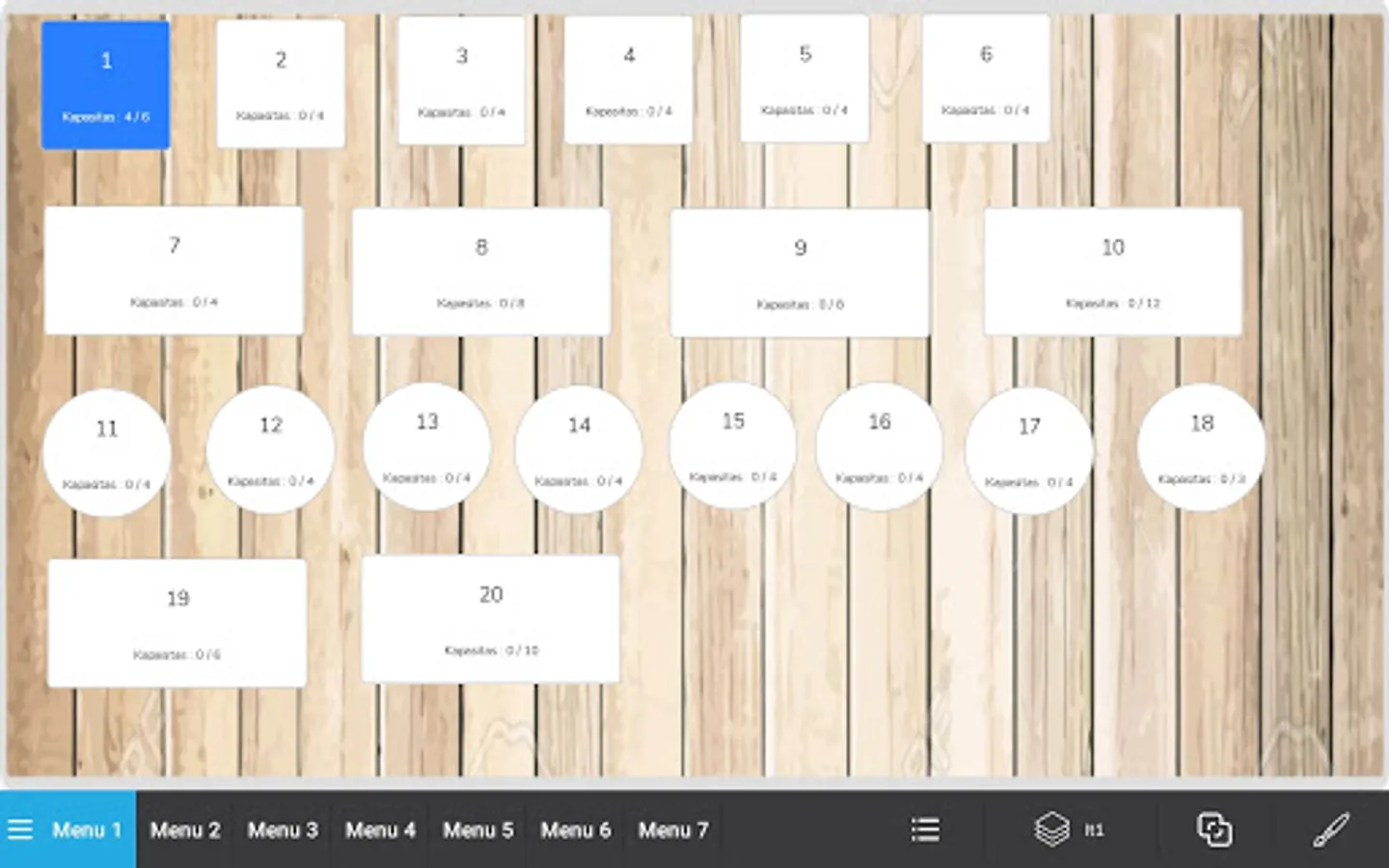Open rectangular table 9
This screenshot has height=868, width=1389.
point(800,273)
